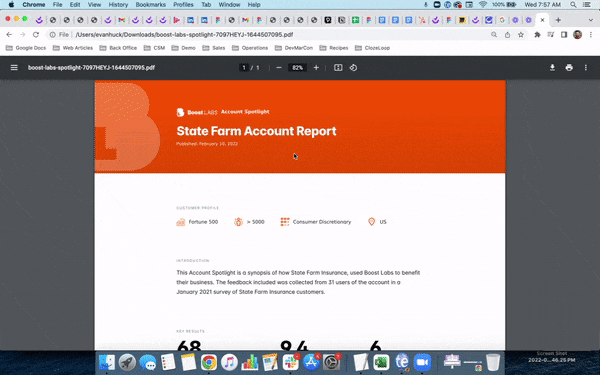Go back in Chrome history
The width and height of the screenshot is (600, 375).
[x=9, y=35]
